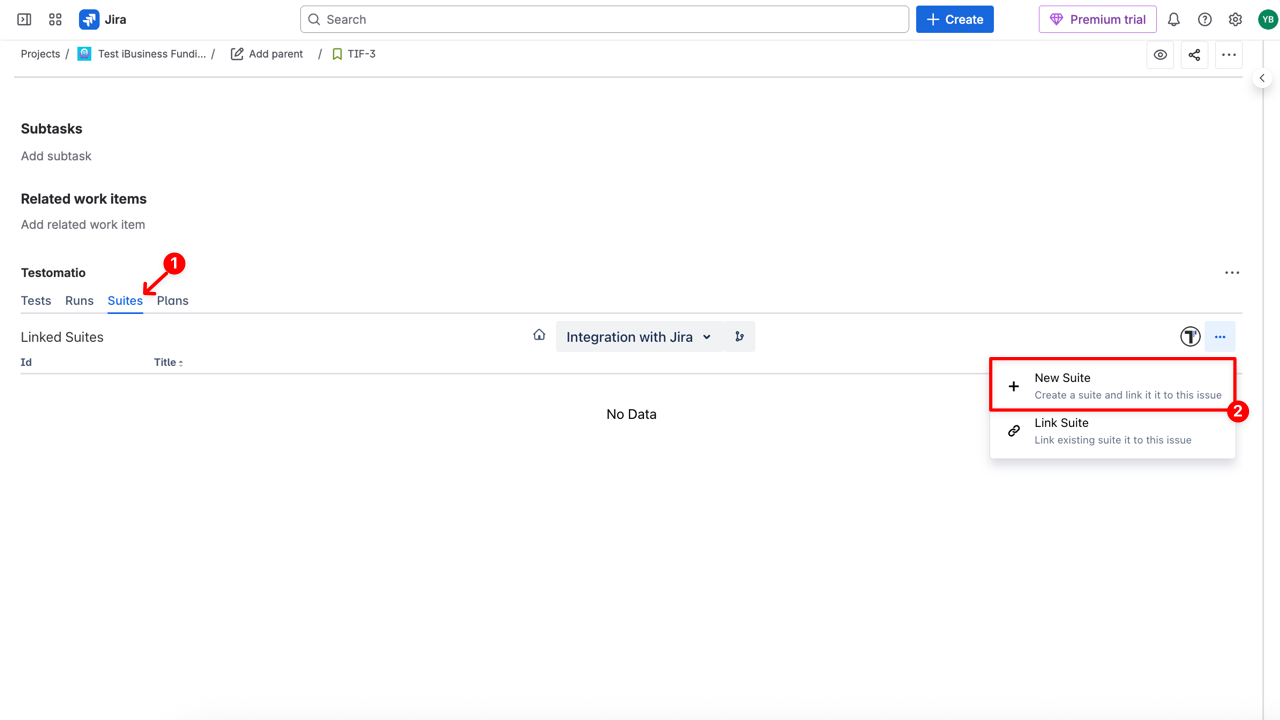Click the share icon
Image resolution: width=1280 pixels, height=720 pixels.
click(1194, 55)
